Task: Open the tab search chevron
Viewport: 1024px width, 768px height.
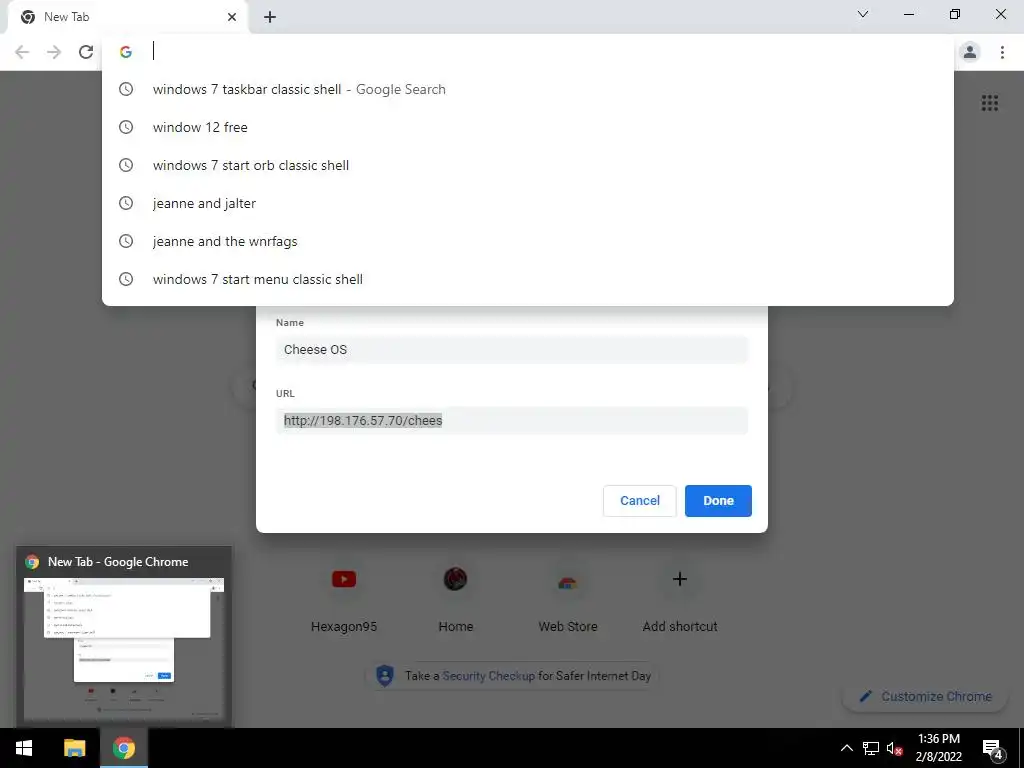Action: pyautogui.click(x=863, y=14)
